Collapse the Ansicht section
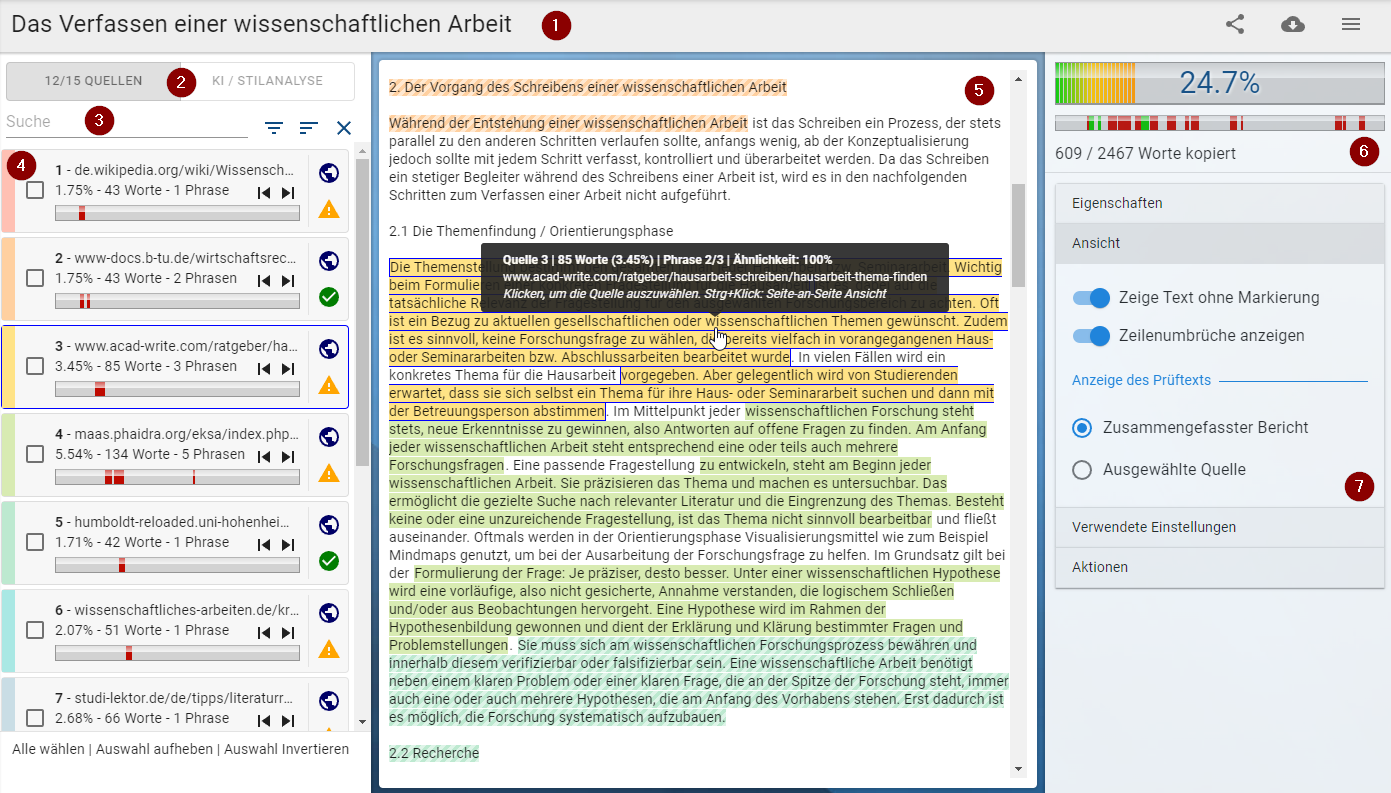 pyautogui.click(x=1220, y=243)
